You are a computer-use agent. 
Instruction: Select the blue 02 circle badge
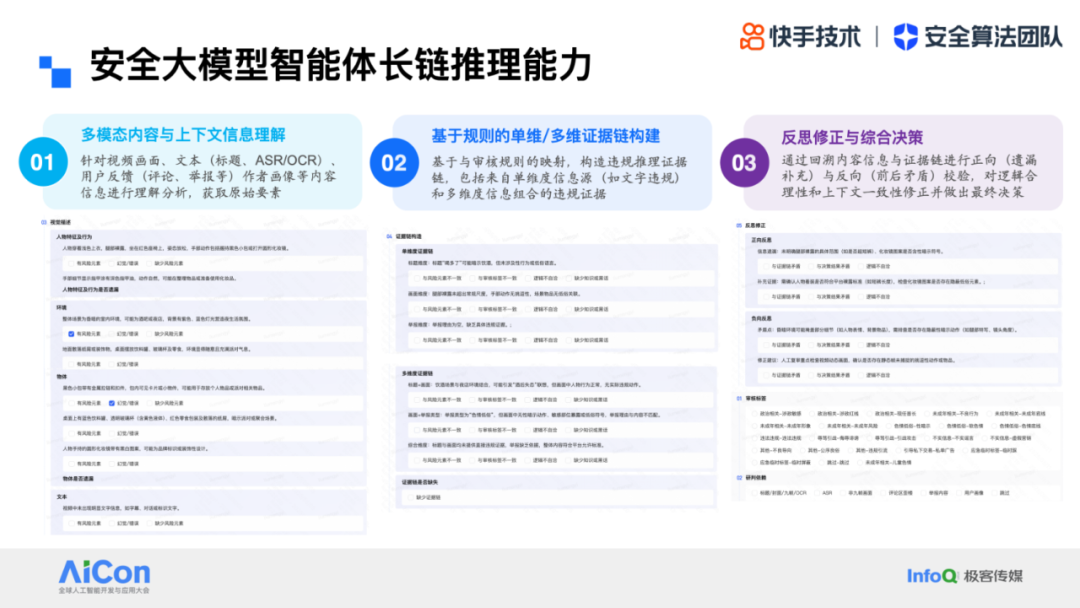point(394,163)
